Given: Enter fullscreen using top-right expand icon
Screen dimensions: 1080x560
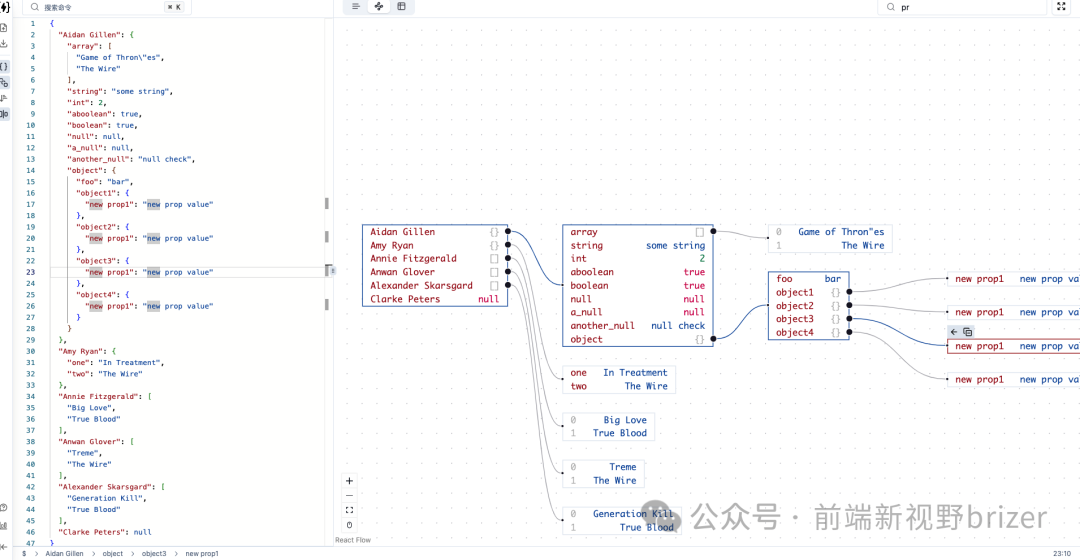Looking at the screenshot, I should (1061, 7).
